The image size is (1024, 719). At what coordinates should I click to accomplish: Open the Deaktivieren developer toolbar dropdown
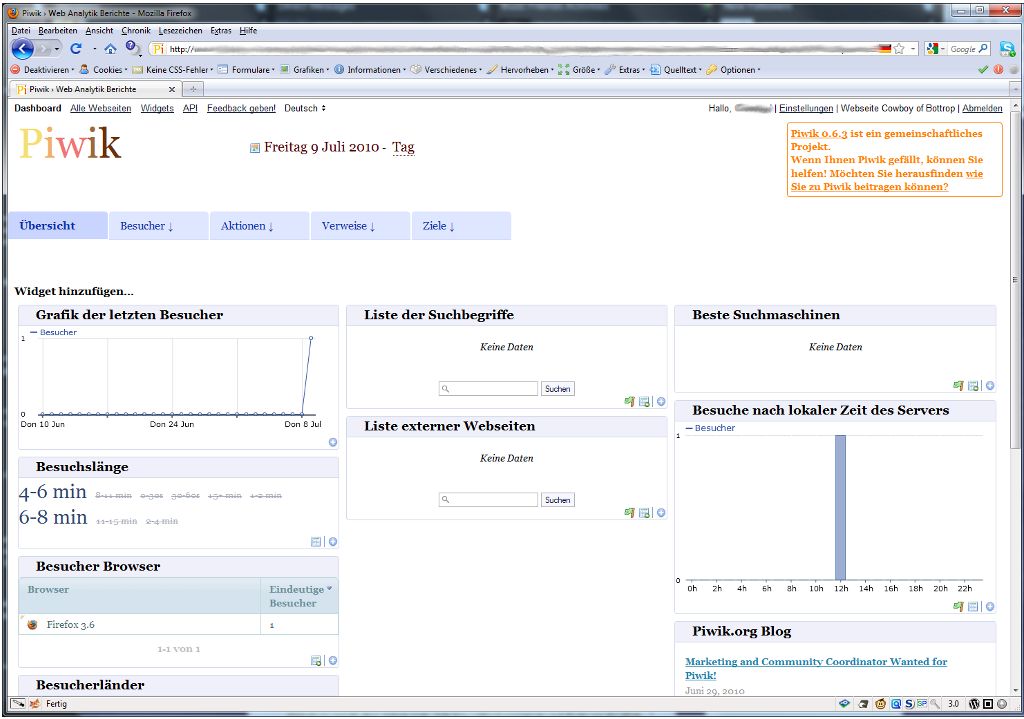point(41,69)
